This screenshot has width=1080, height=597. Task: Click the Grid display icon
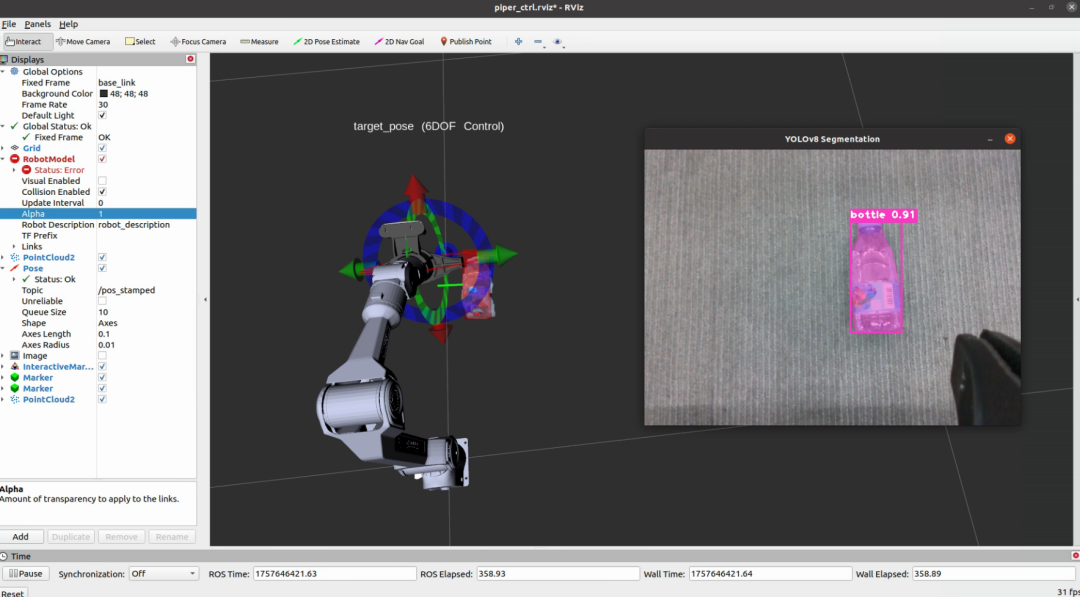tap(14, 148)
